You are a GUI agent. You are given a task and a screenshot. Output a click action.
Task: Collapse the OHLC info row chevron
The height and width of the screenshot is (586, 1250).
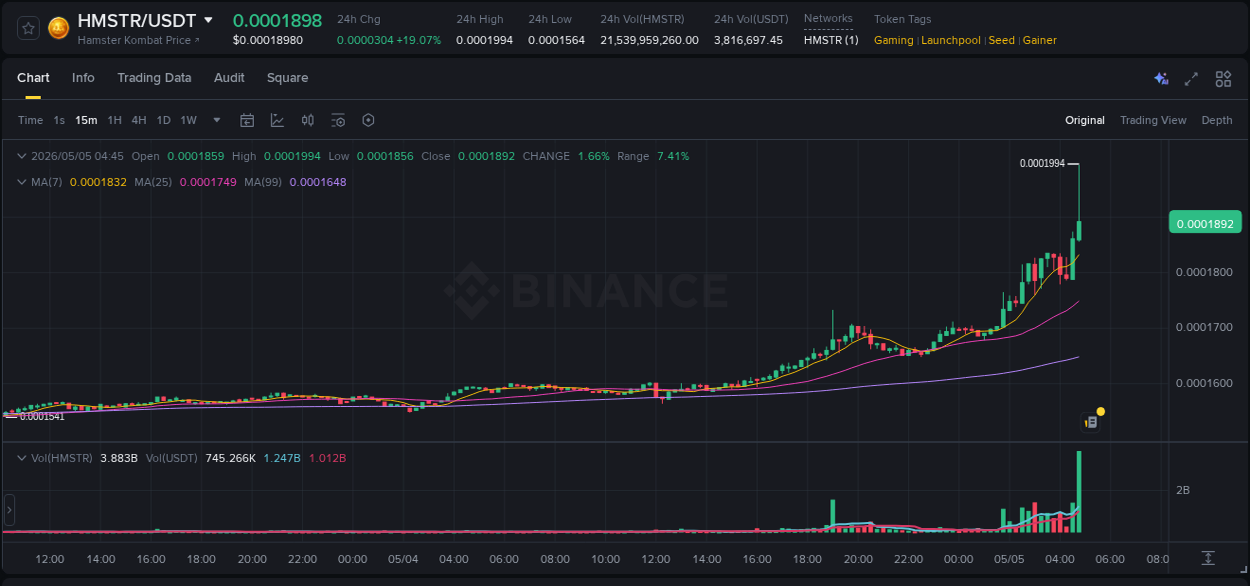click(x=22, y=156)
